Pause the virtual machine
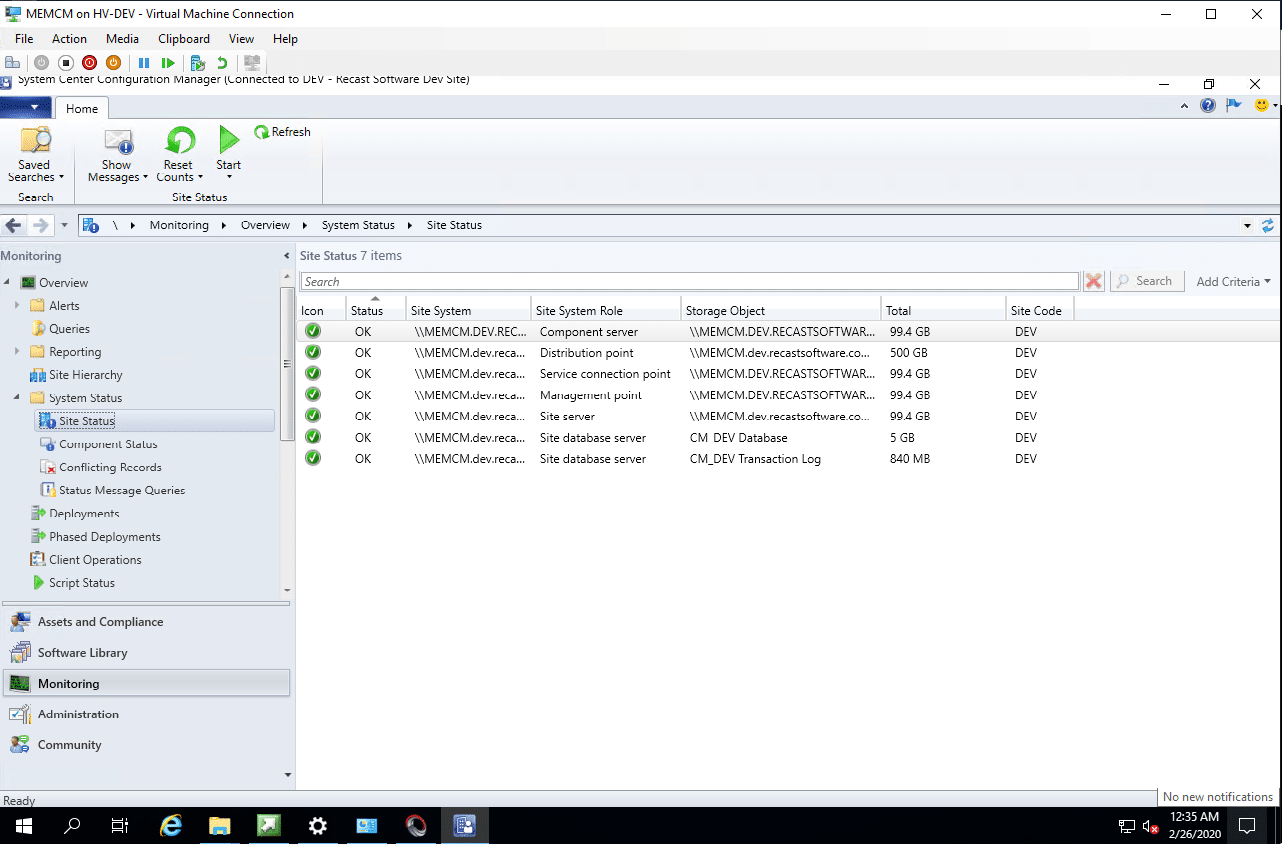The image size is (1282, 844). click(144, 62)
